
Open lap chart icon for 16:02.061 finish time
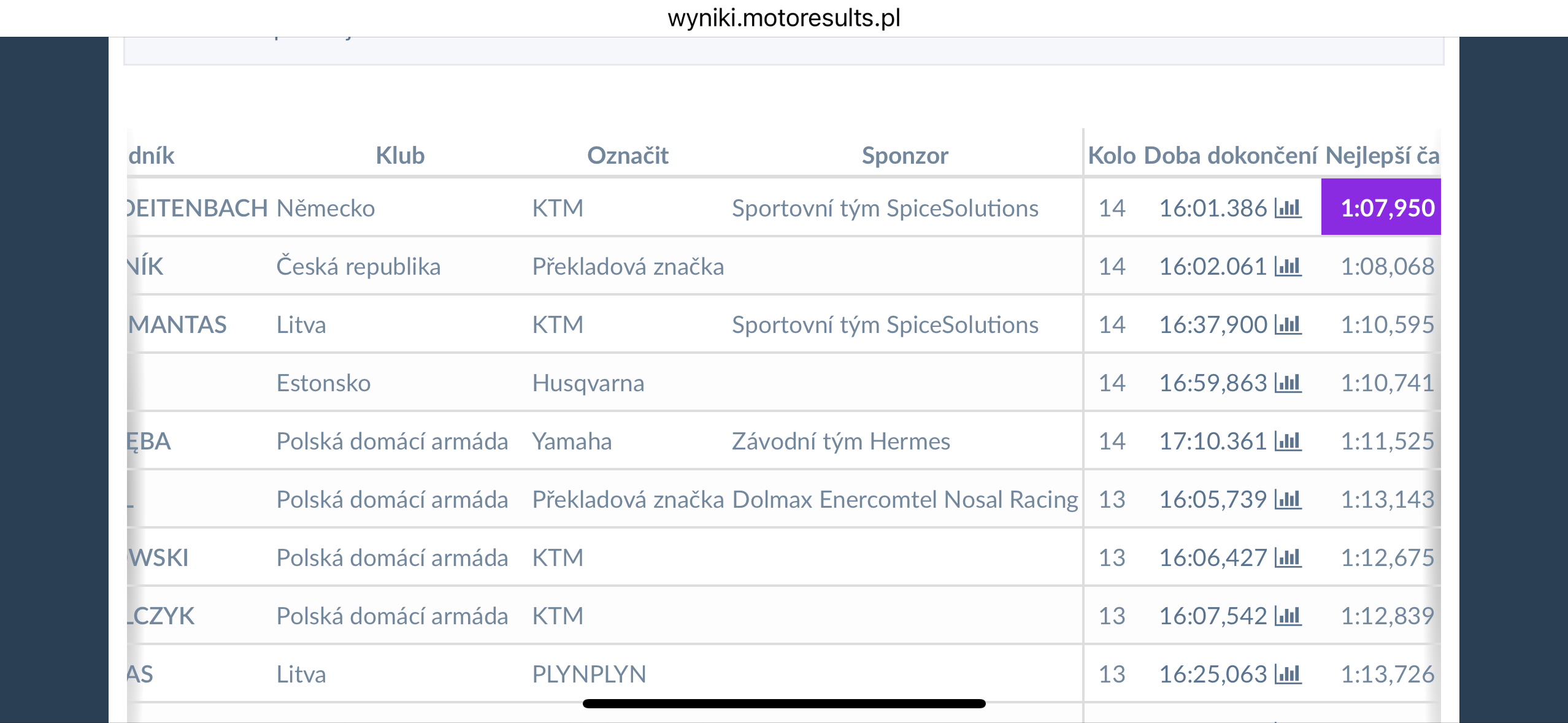[x=1288, y=267]
